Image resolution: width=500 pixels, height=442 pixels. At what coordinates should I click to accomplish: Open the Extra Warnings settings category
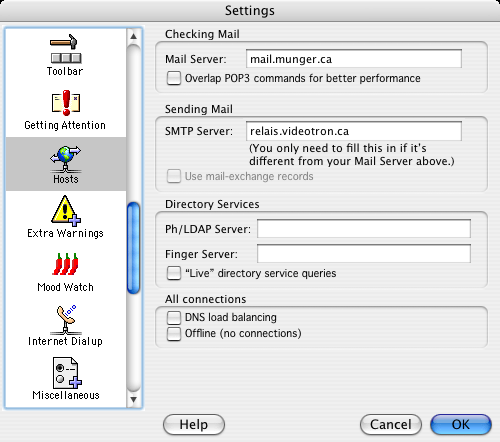pos(65,217)
